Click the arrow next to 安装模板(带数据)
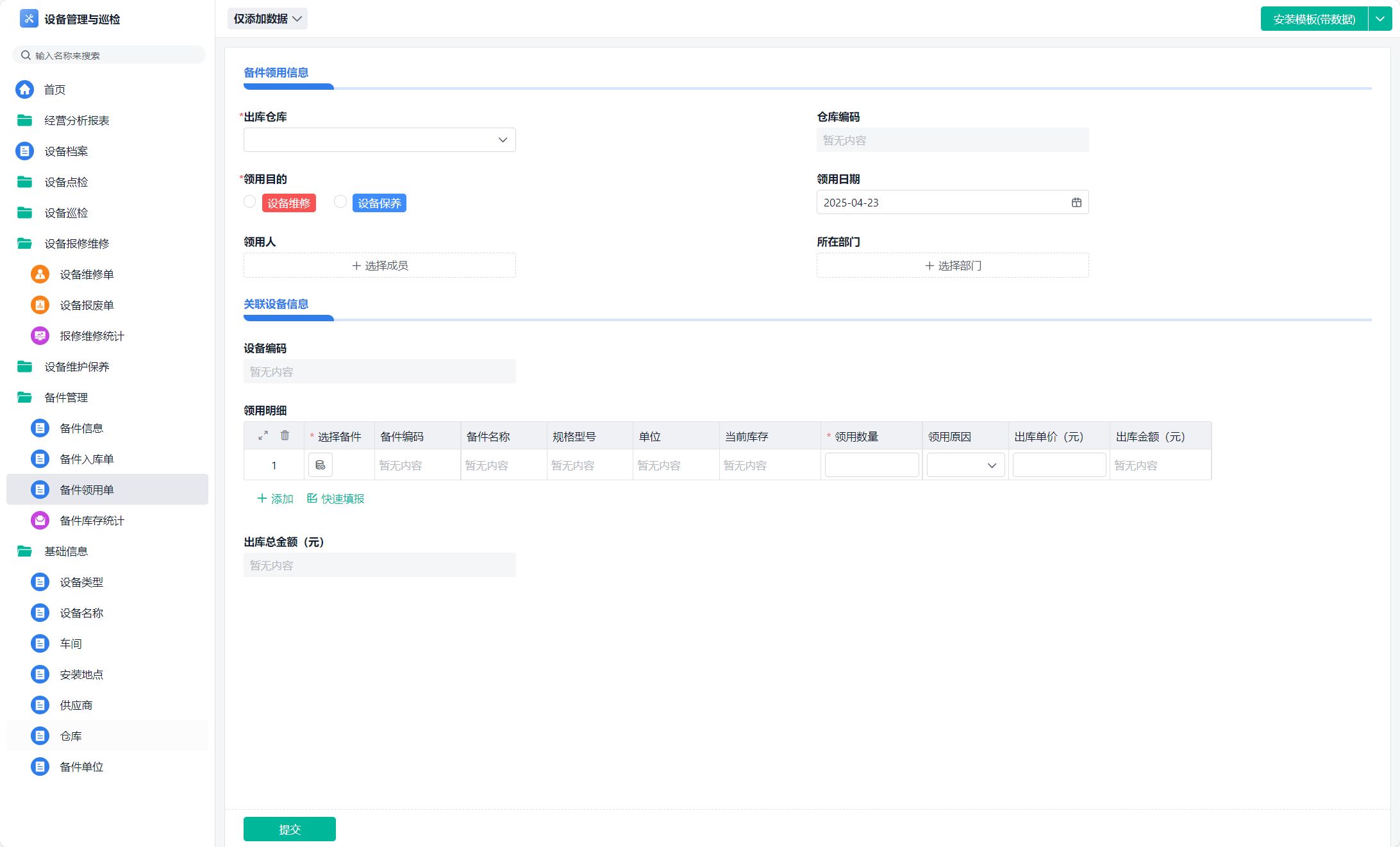Screen dimensions: 1400x847 pyautogui.click(x=1380, y=19)
